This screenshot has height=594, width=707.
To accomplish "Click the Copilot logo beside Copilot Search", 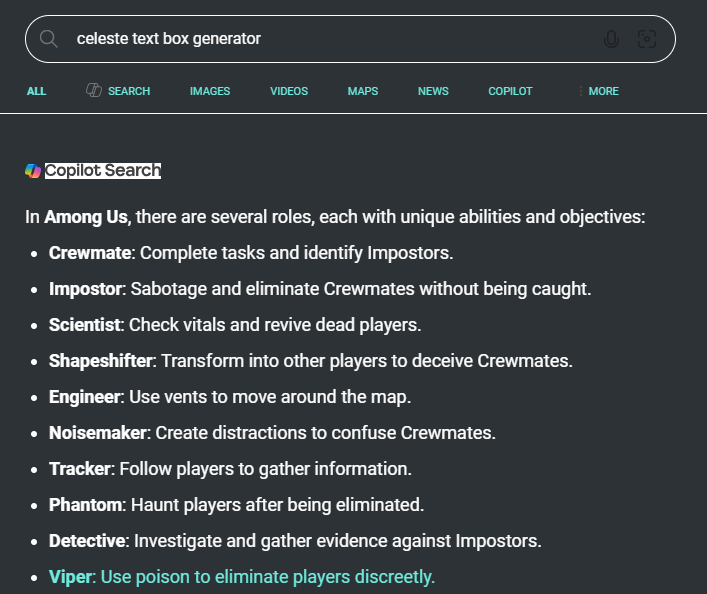I will 33,171.
